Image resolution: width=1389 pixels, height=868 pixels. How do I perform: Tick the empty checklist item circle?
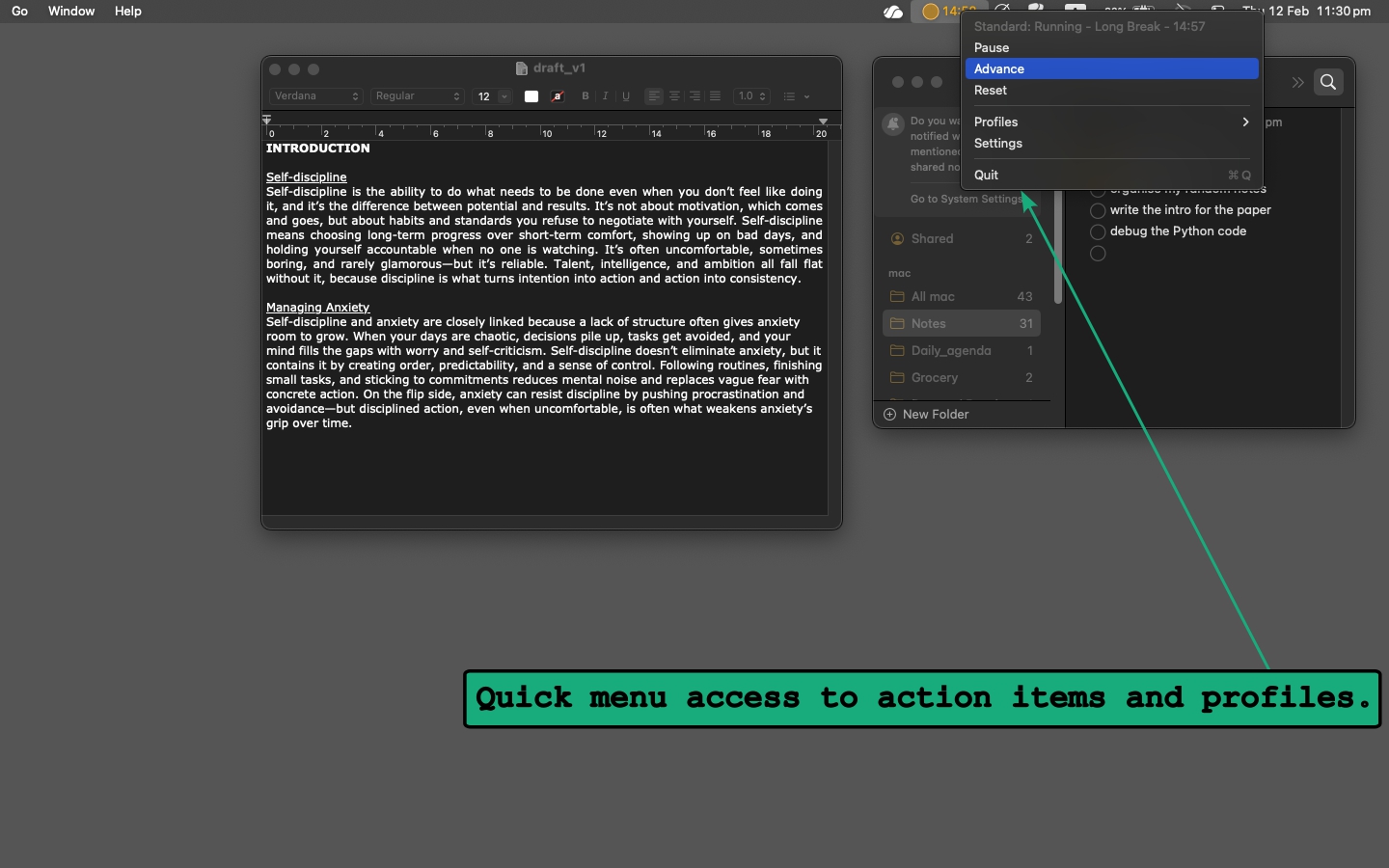(x=1098, y=254)
